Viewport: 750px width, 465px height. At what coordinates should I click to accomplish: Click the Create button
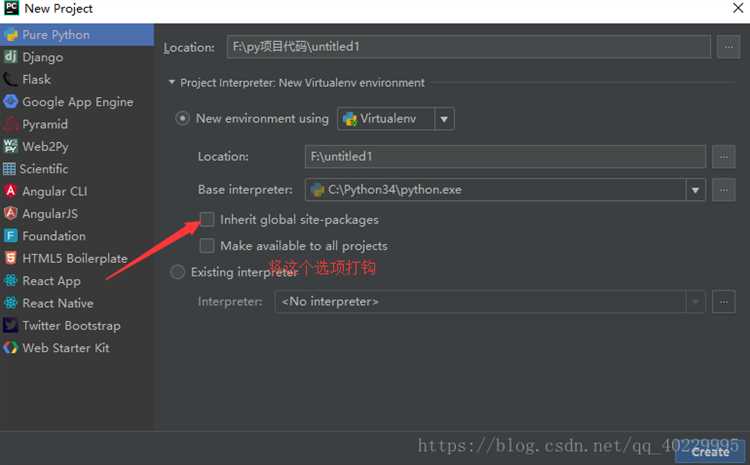[710, 452]
